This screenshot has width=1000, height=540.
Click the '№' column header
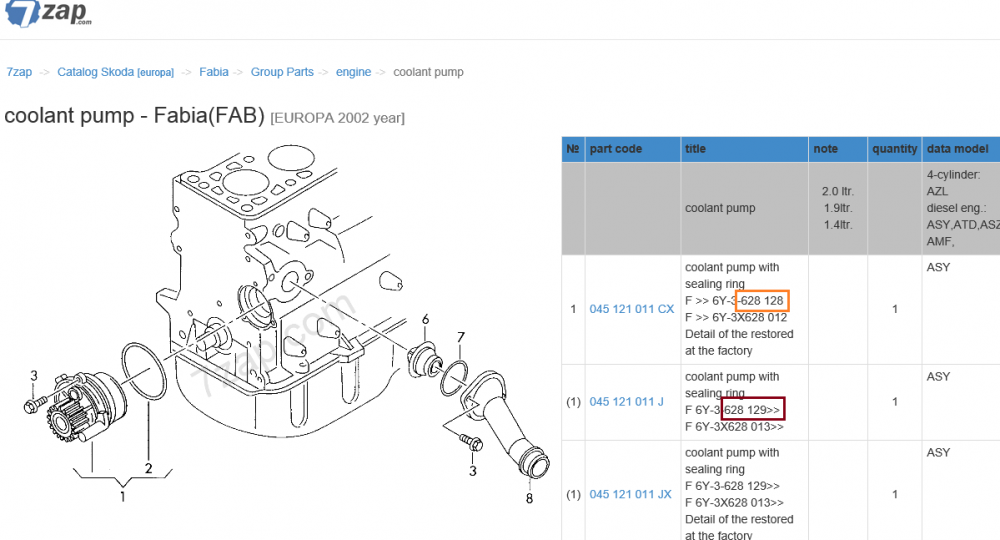[x=573, y=149]
